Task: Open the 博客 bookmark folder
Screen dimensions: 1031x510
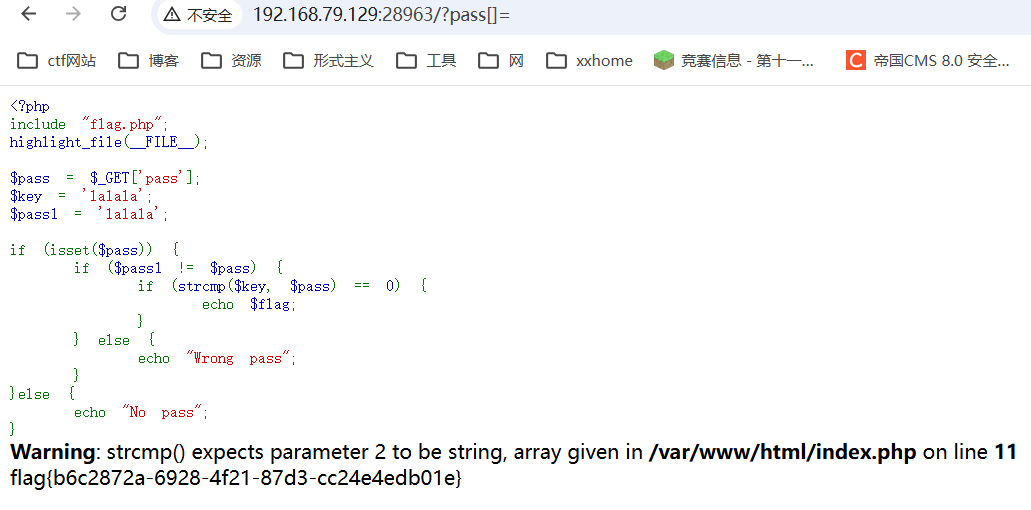Action: [149, 61]
